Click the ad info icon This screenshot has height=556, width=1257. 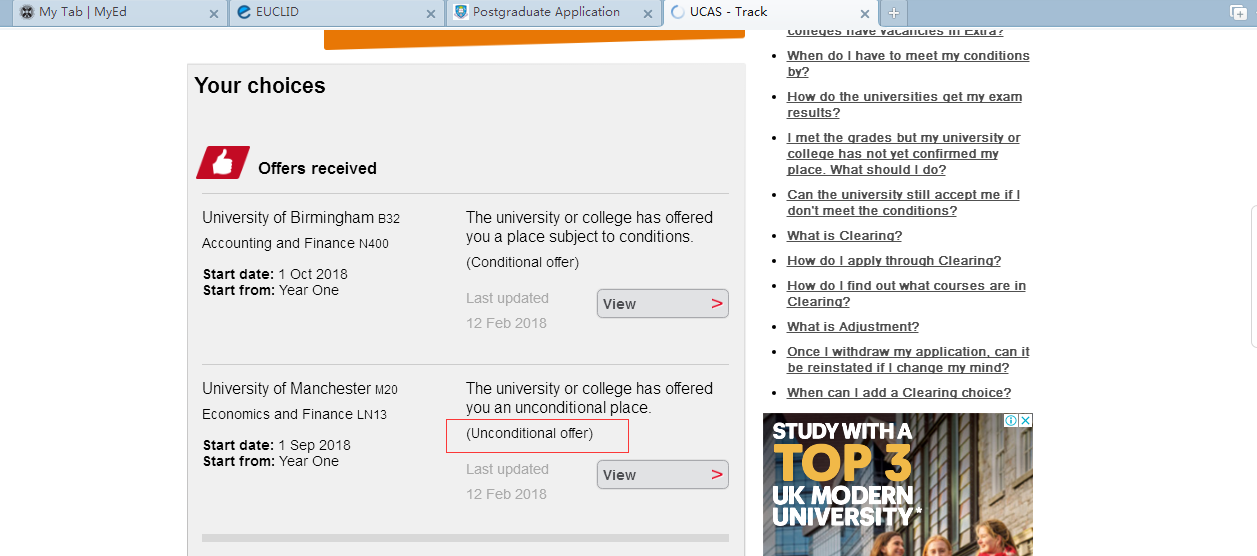(1011, 421)
